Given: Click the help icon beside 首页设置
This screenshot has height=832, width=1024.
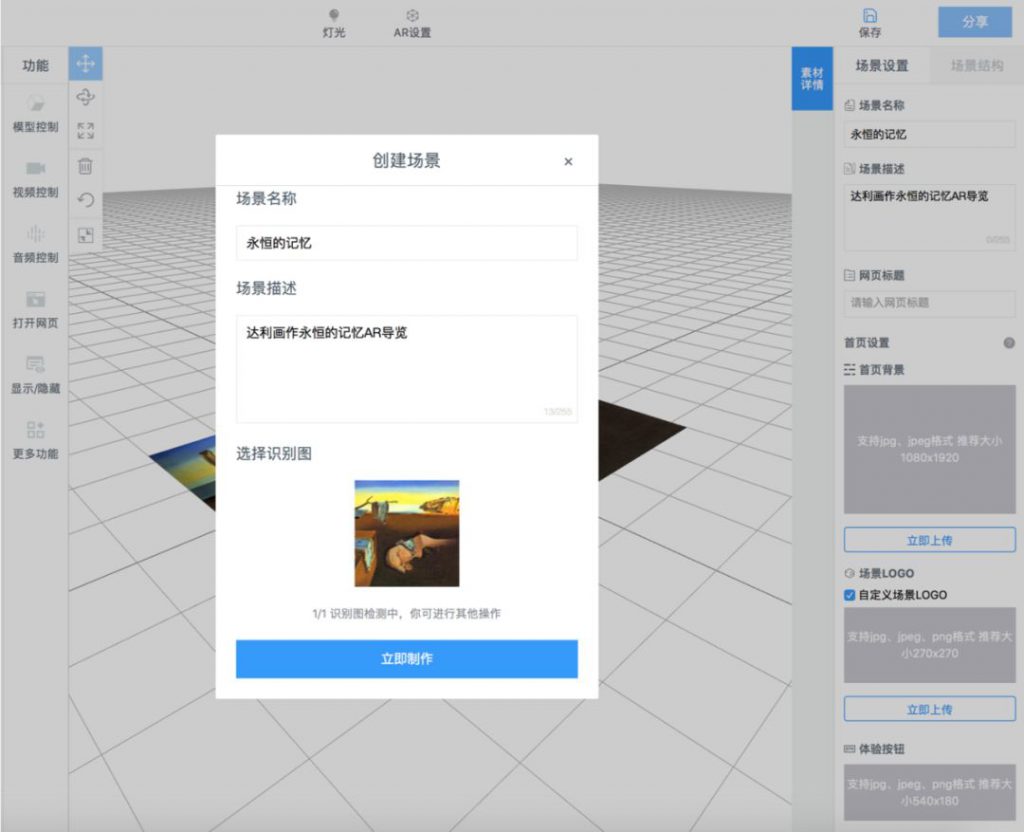Looking at the screenshot, I should (1009, 343).
